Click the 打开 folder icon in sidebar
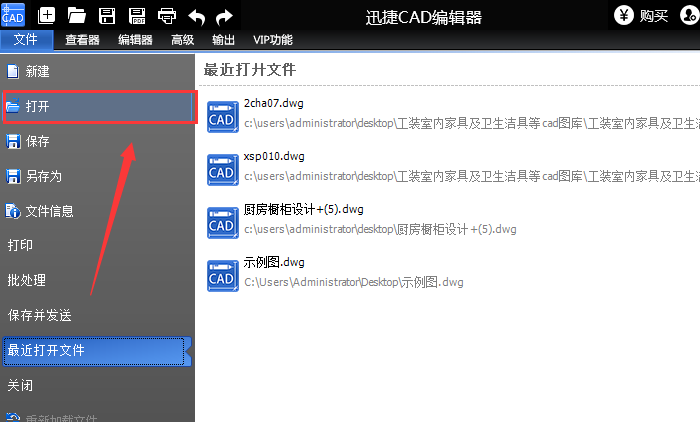 click(12, 106)
